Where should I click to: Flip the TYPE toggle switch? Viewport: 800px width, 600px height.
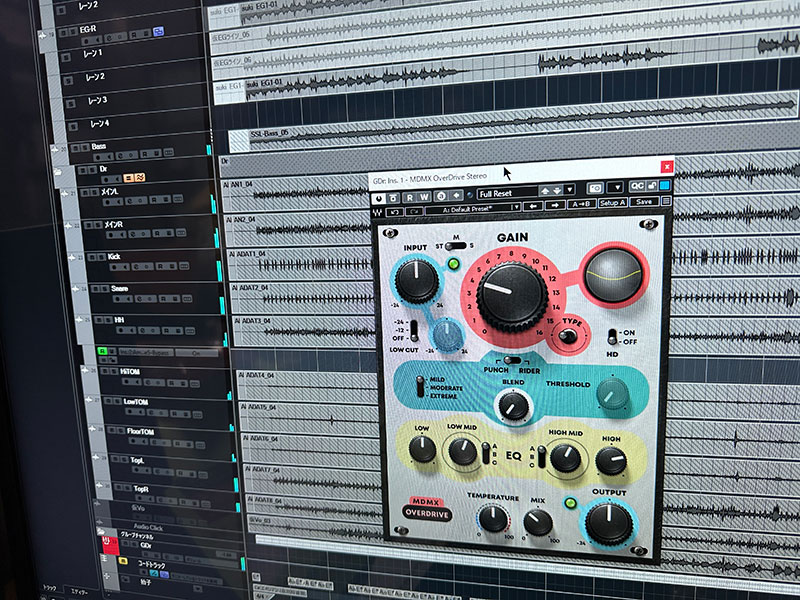coord(567,336)
